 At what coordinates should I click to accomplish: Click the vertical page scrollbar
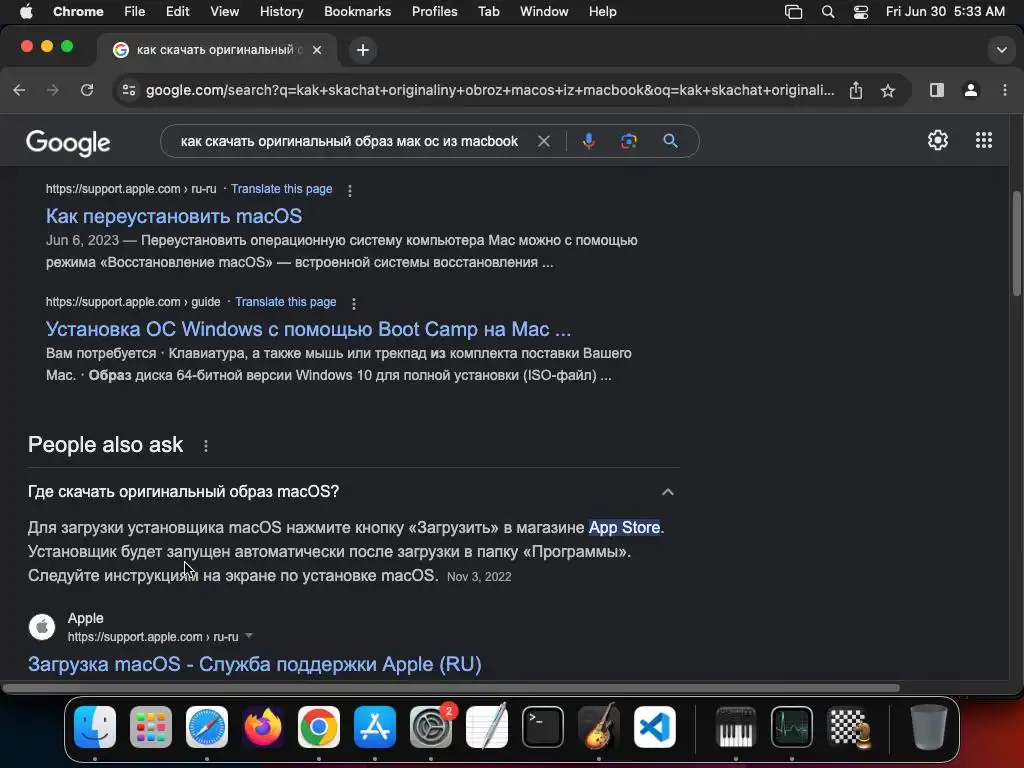point(1017,243)
